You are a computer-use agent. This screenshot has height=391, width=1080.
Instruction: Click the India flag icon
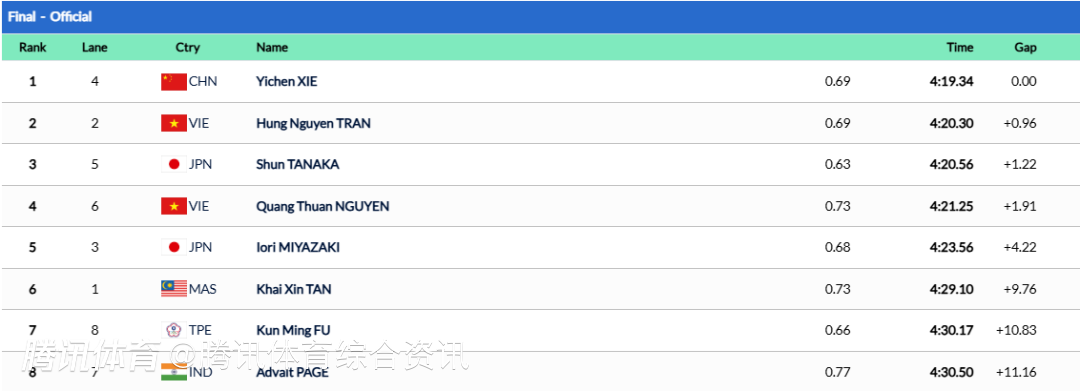pos(174,372)
